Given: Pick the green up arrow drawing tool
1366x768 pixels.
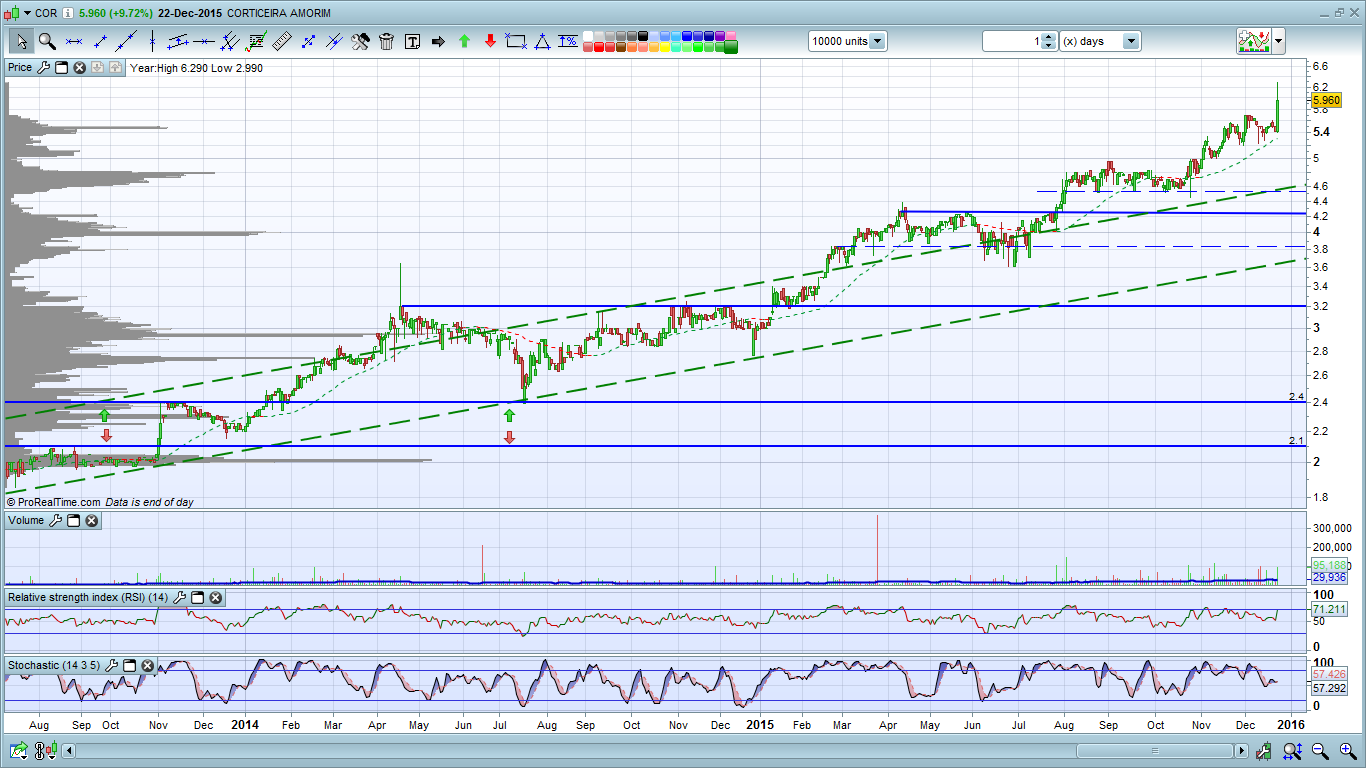Looking at the screenshot, I should pos(464,41).
